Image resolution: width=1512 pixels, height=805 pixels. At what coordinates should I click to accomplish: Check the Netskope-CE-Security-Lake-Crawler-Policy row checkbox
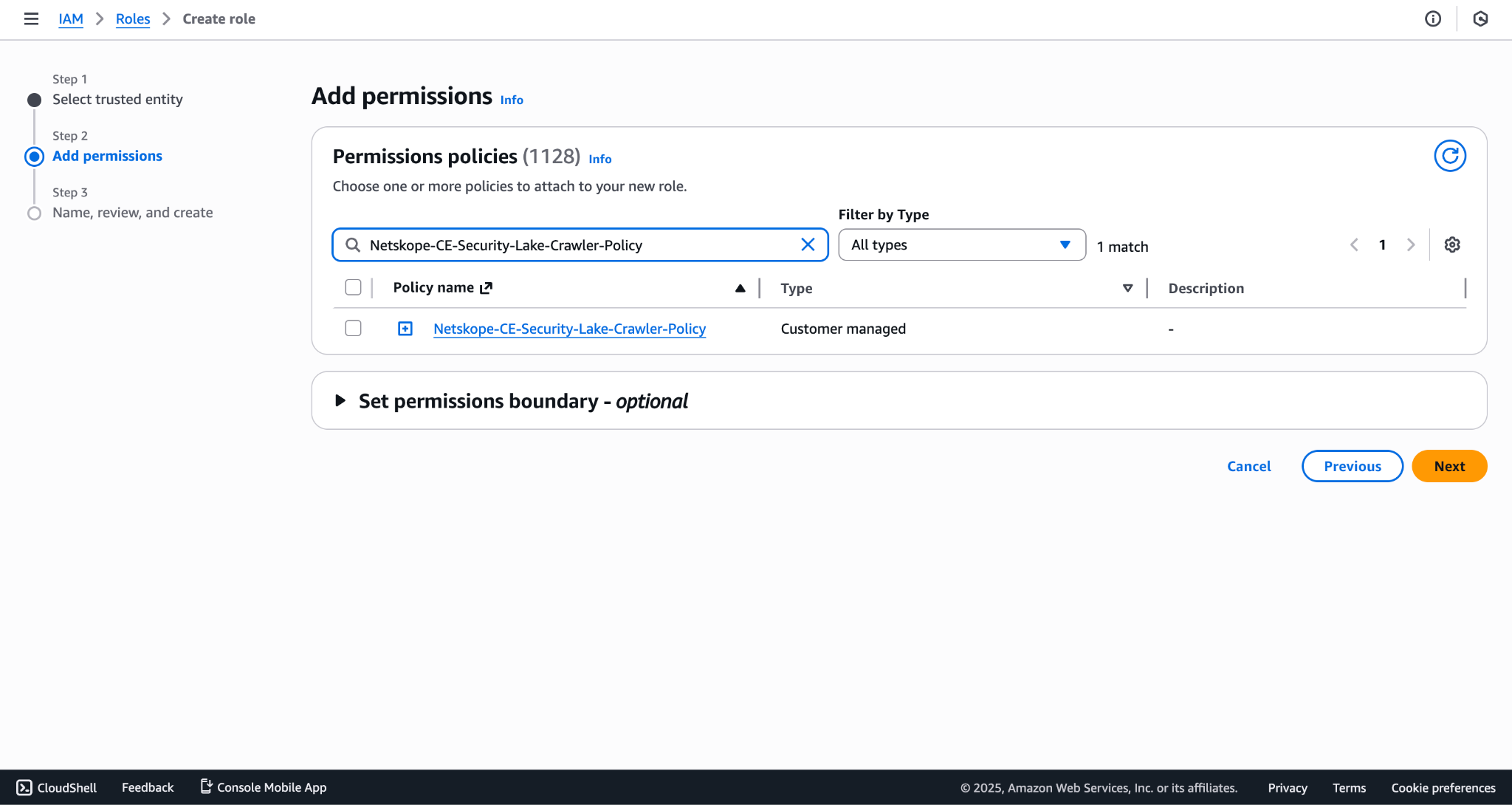coord(353,328)
